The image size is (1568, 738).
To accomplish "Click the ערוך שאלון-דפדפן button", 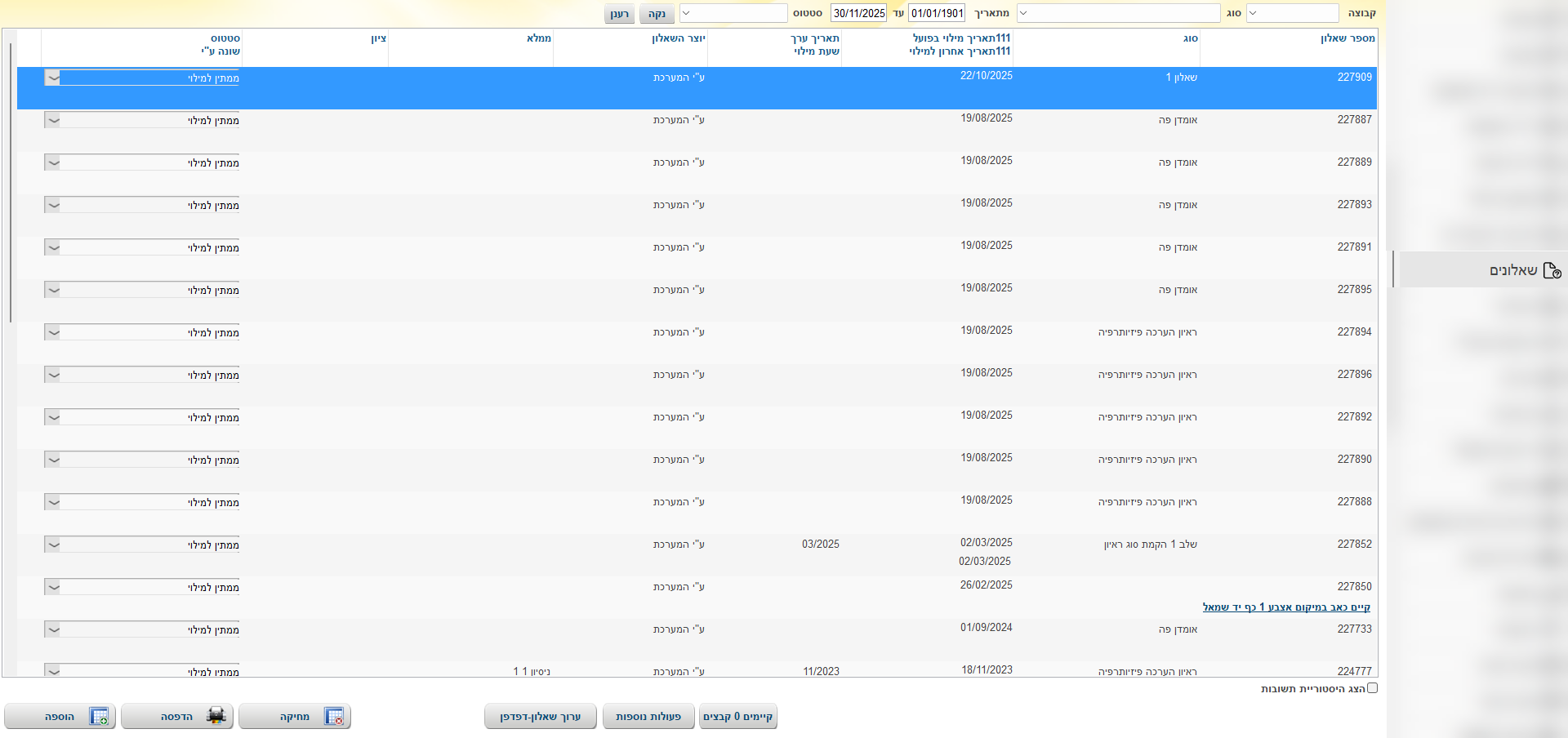I will point(540,717).
